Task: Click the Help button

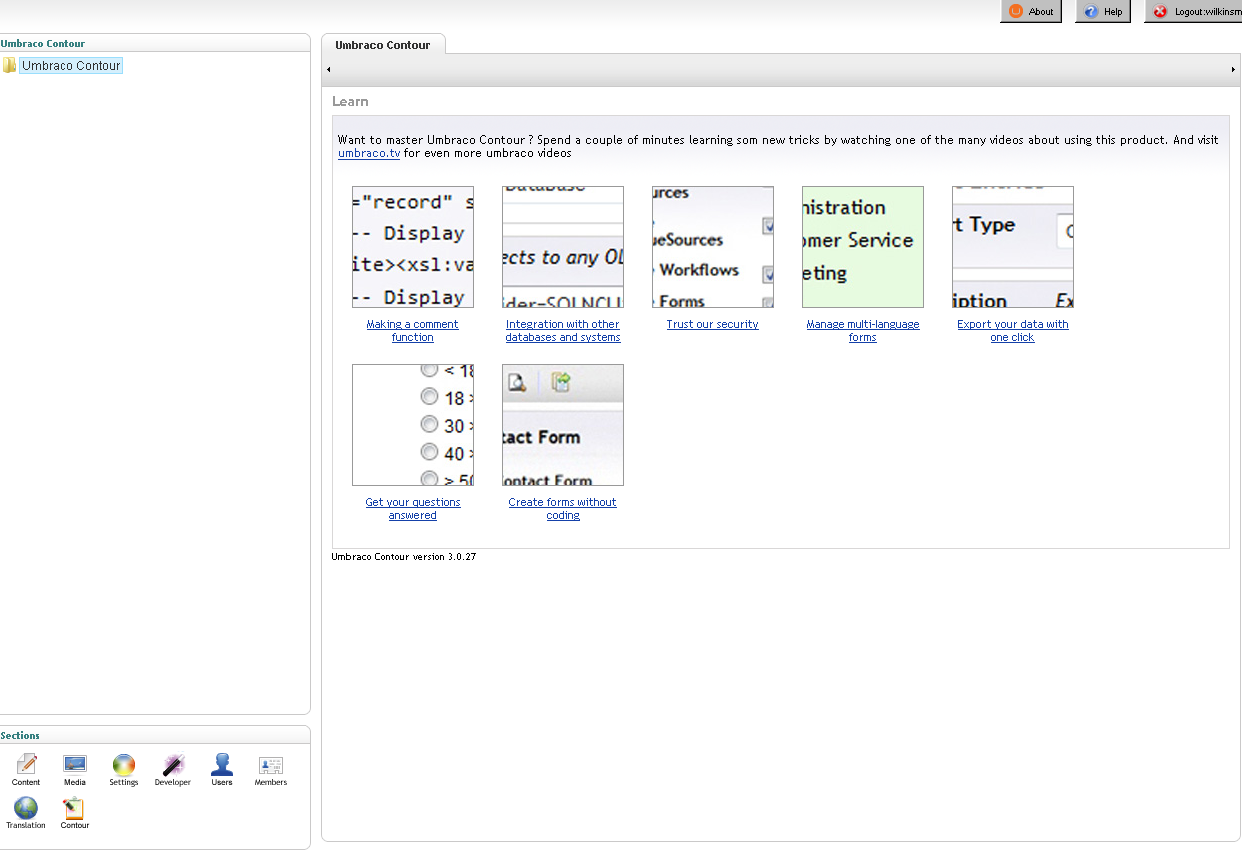Action: 1103,12
